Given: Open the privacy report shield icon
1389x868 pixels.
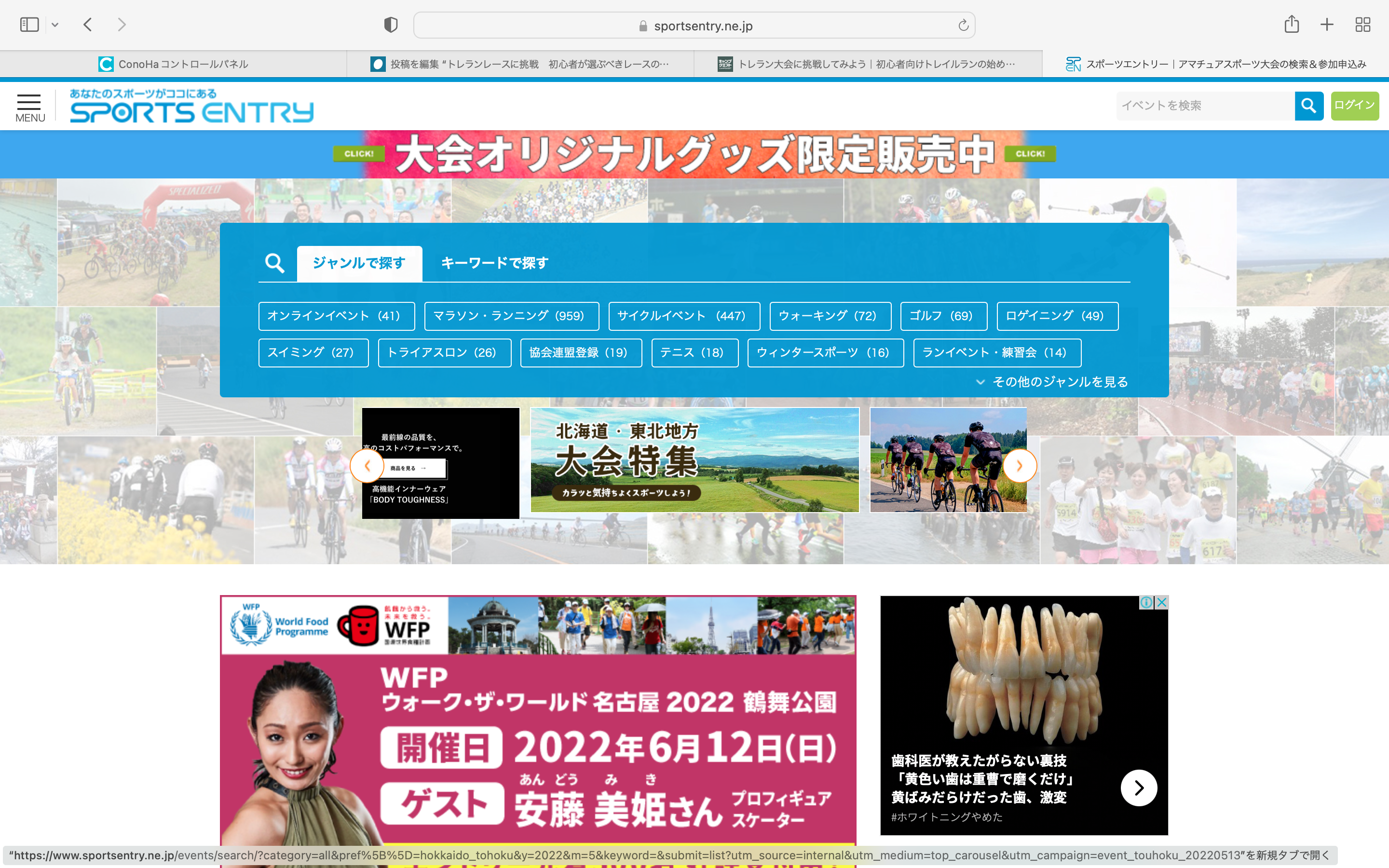Looking at the screenshot, I should click(391, 25).
